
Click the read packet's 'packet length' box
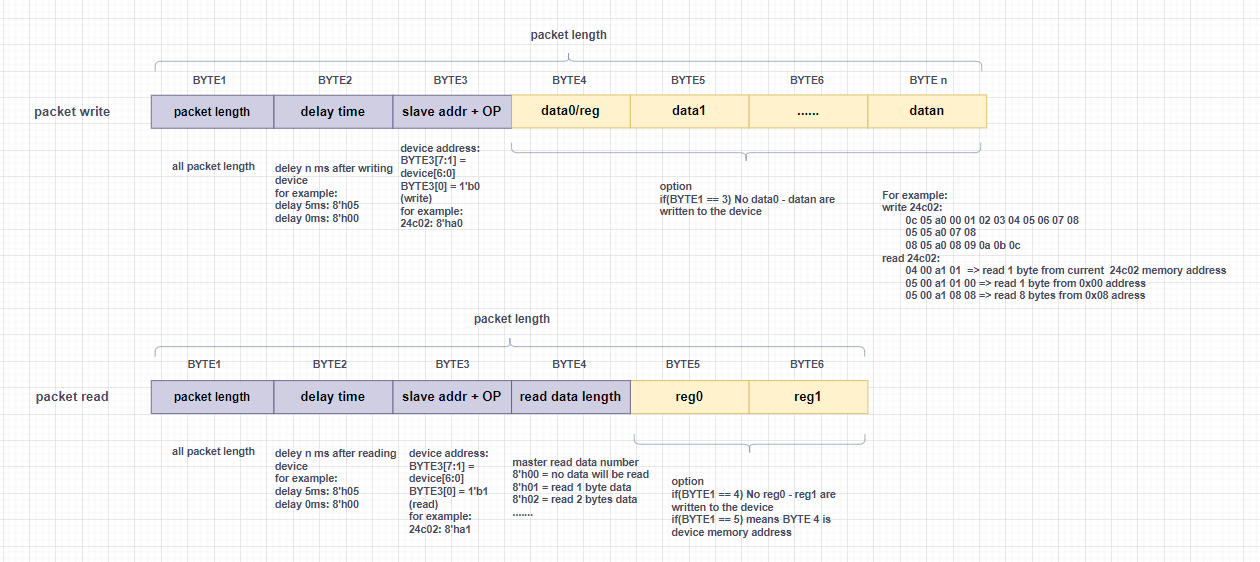point(212,397)
